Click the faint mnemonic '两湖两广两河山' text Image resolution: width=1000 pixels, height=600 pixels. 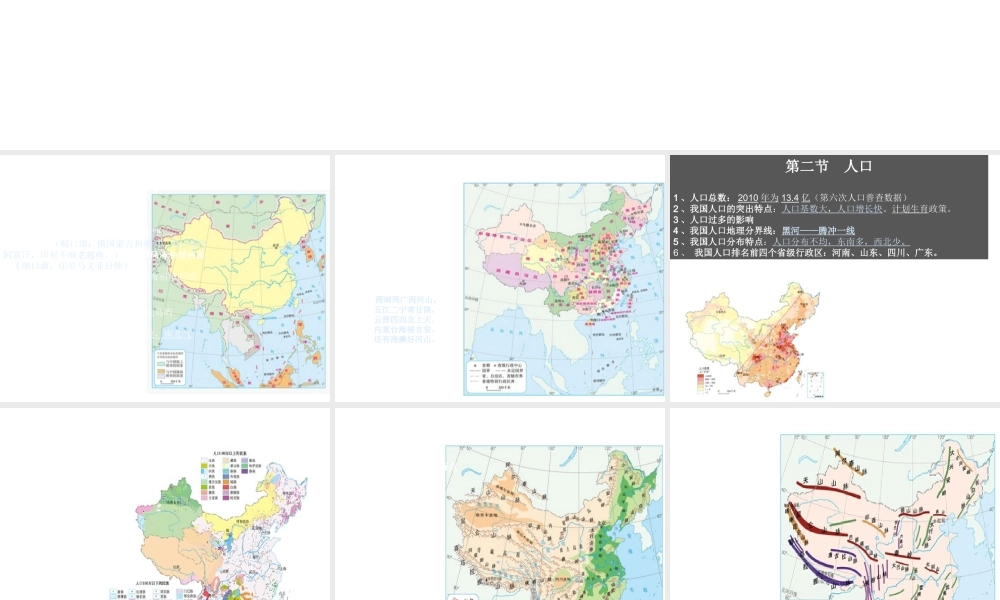(x=405, y=300)
